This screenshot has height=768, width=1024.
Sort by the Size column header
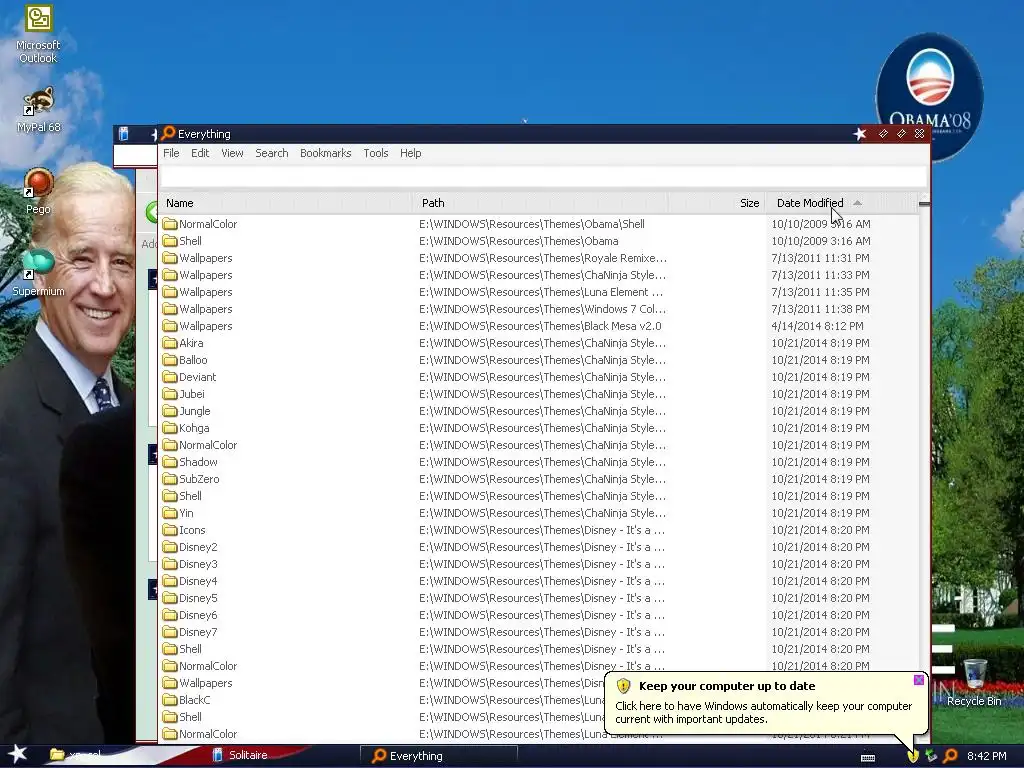(x=717, y=203)
